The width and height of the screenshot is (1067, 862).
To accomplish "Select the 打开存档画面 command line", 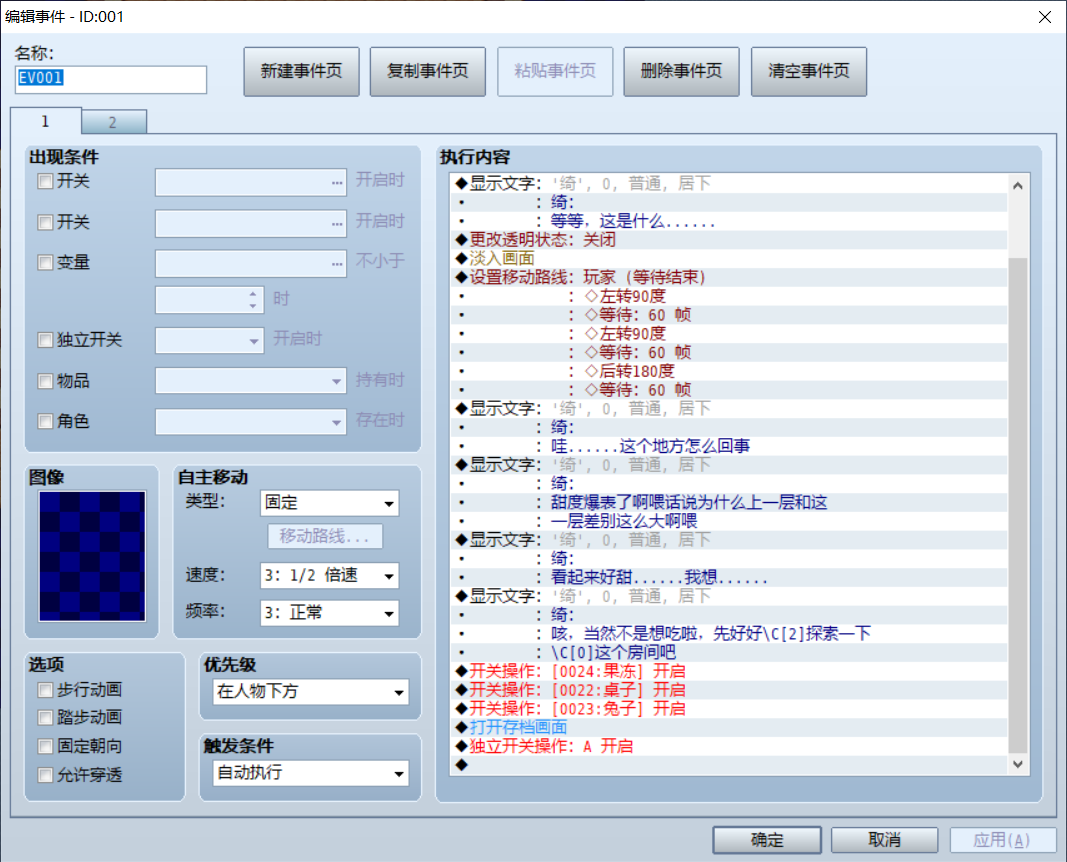I will pos(729,727).
